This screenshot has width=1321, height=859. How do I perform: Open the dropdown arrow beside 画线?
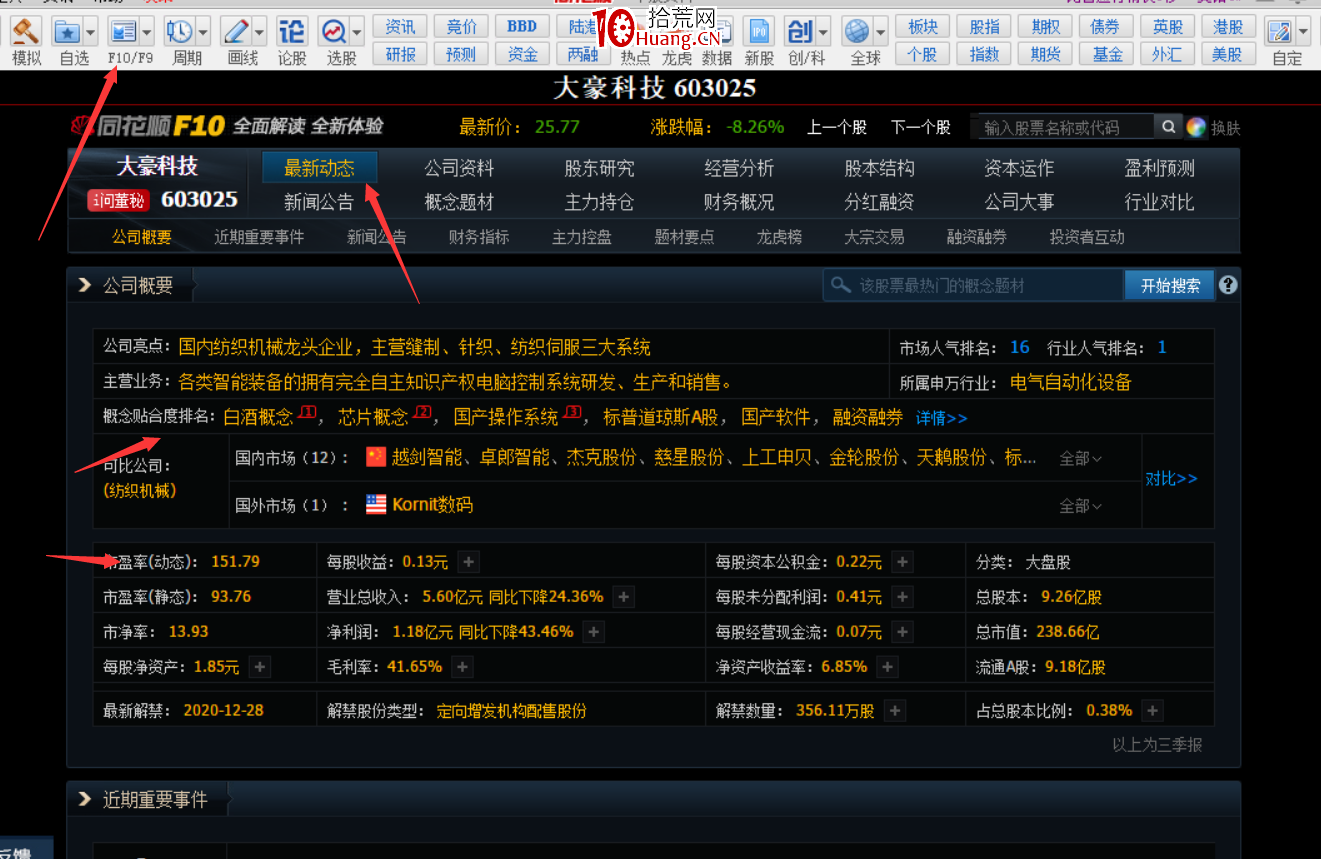[x=259, y=32]
